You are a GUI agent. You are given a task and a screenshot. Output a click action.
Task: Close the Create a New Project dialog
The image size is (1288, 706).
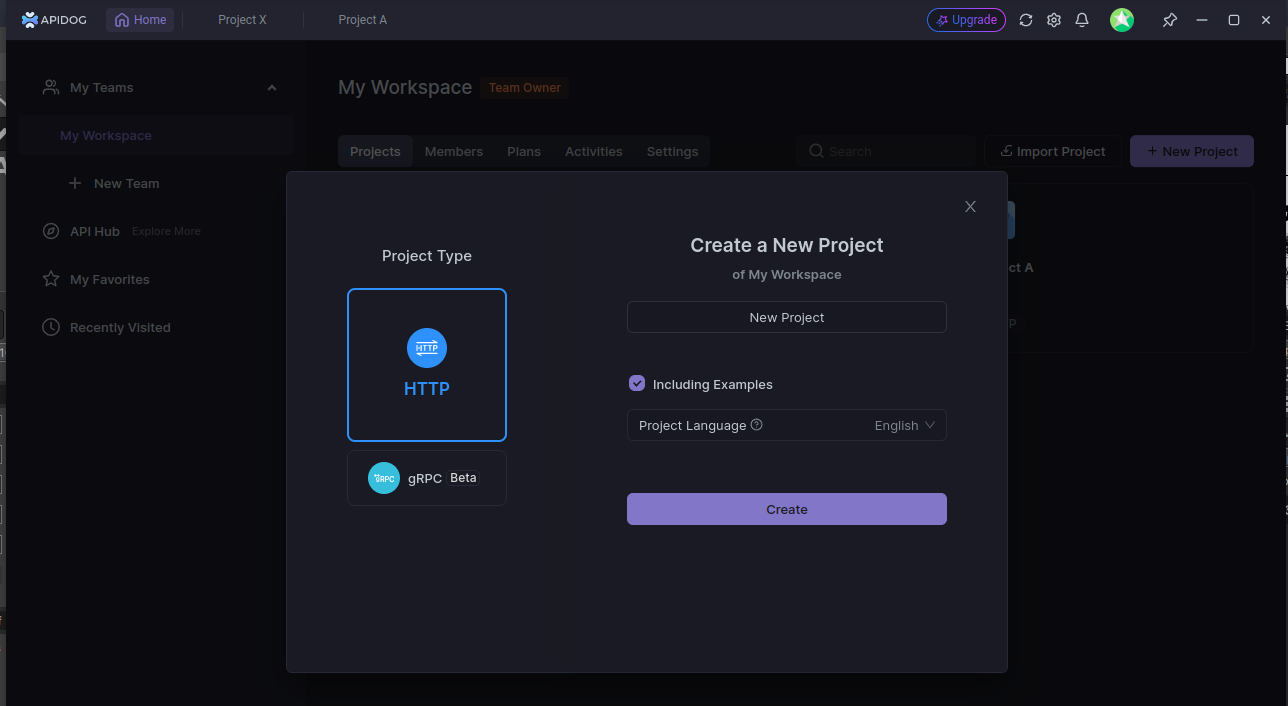tap(970, 207)
